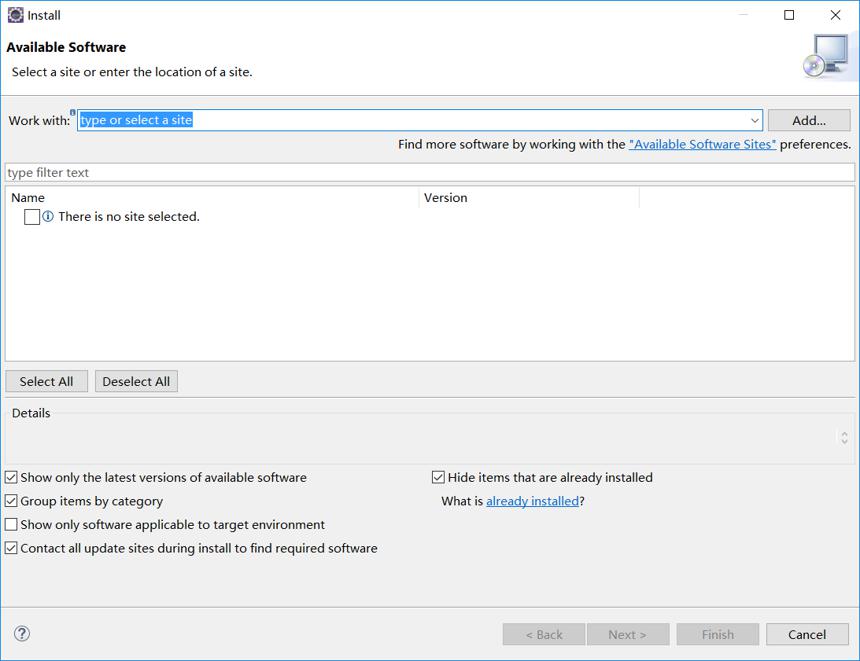
Task: Click the Add... button
Action: point(809,120)
